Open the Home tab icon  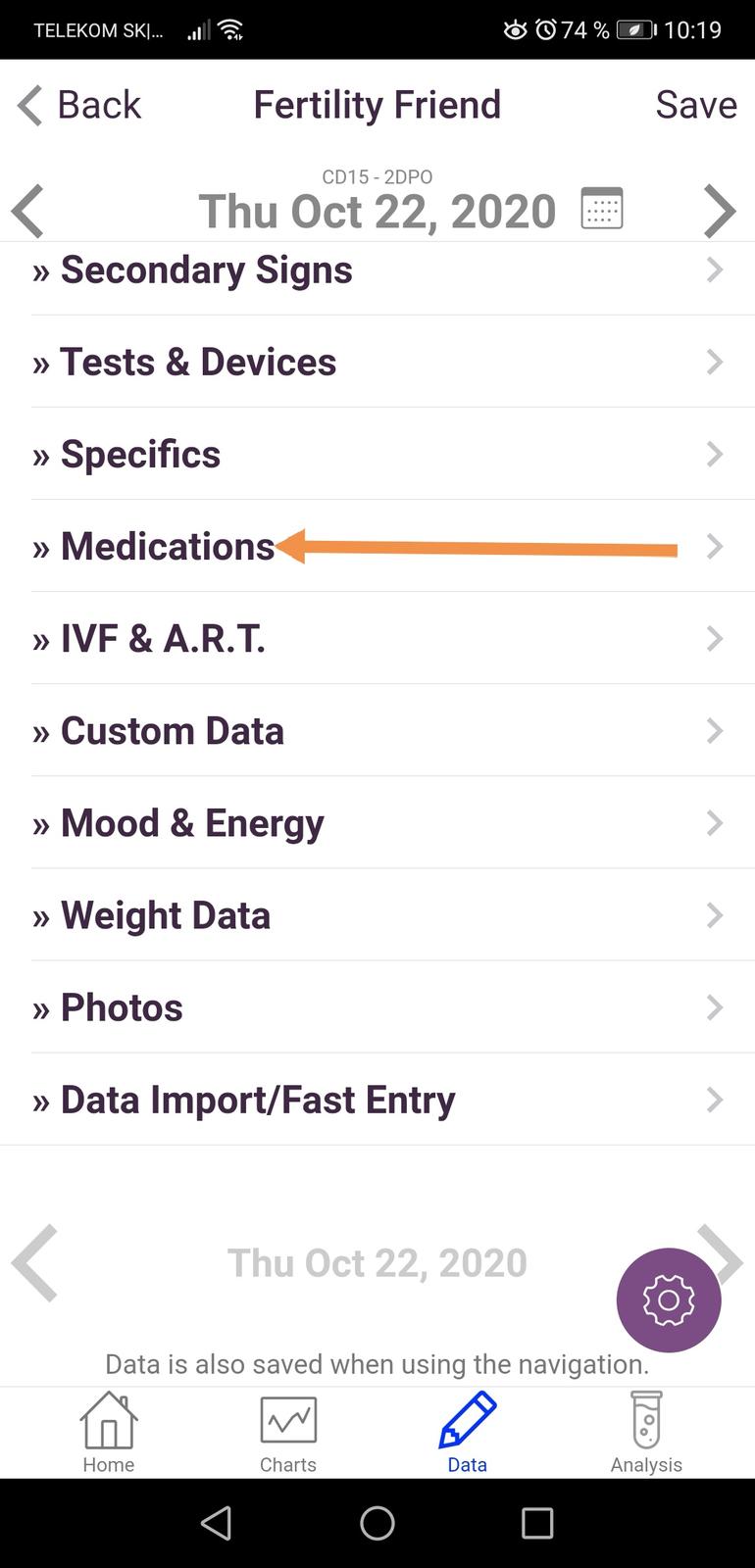point(109,1432)
